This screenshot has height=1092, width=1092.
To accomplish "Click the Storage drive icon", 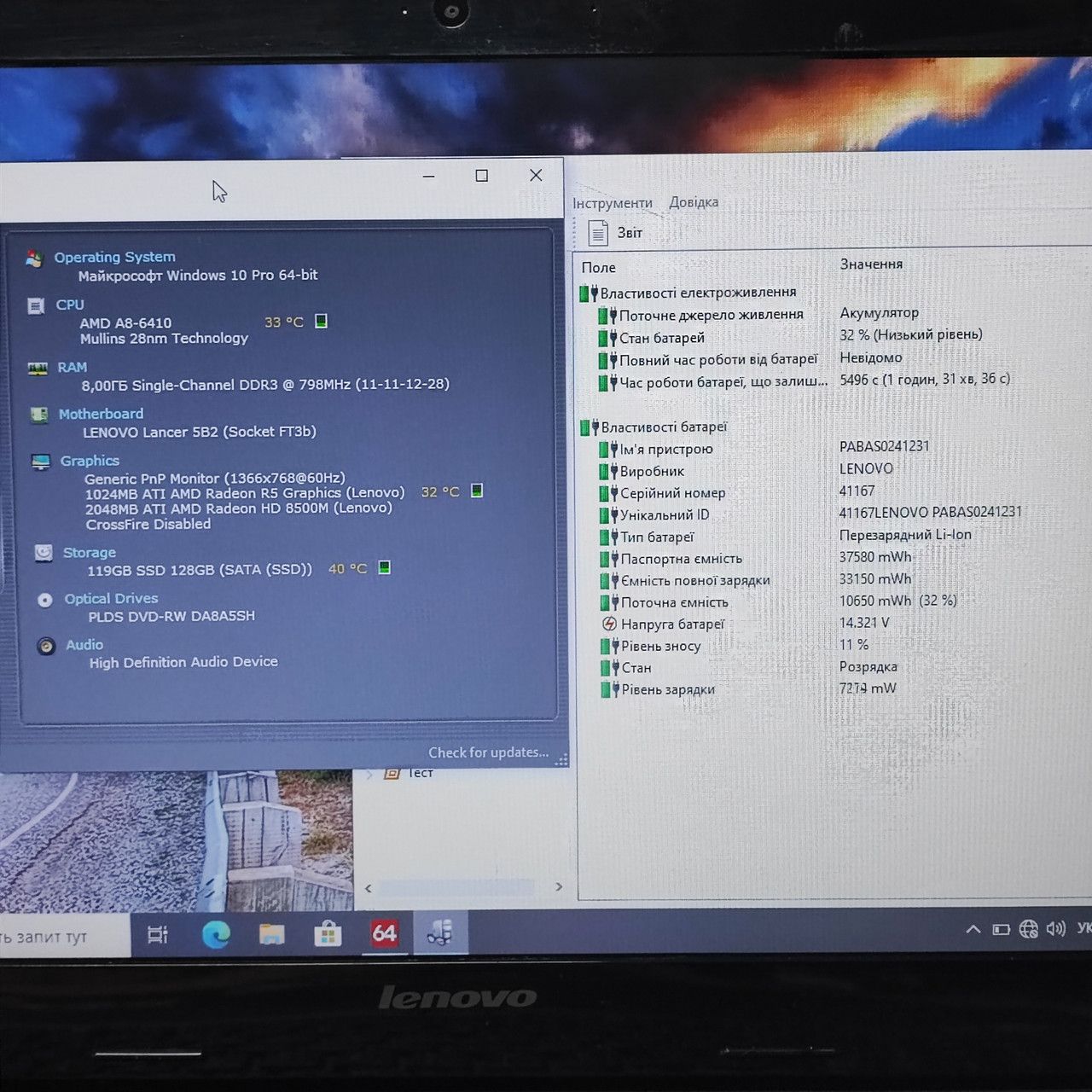I will coord(44,554).
